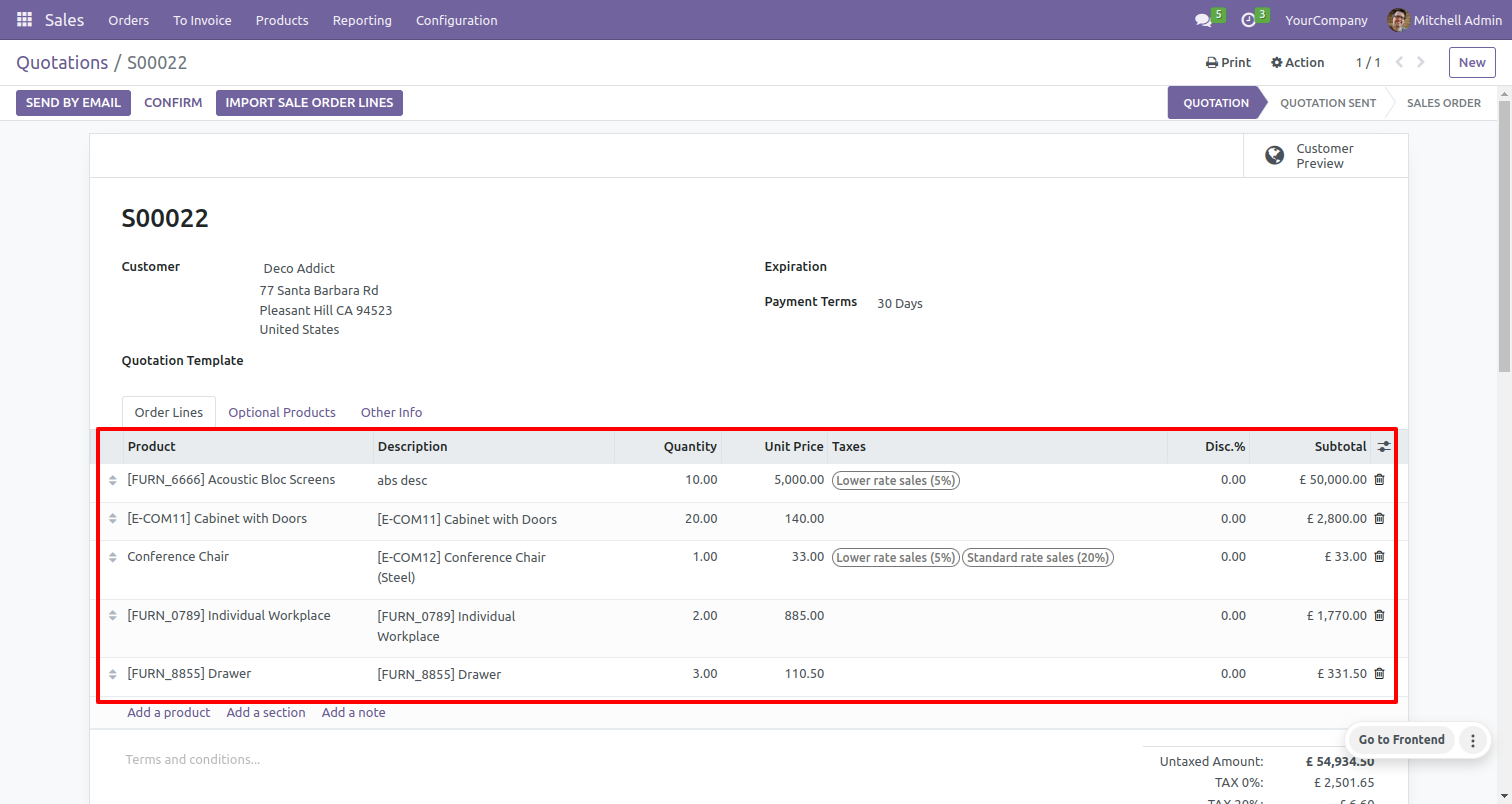Switch to the Other Info tab

391,412
